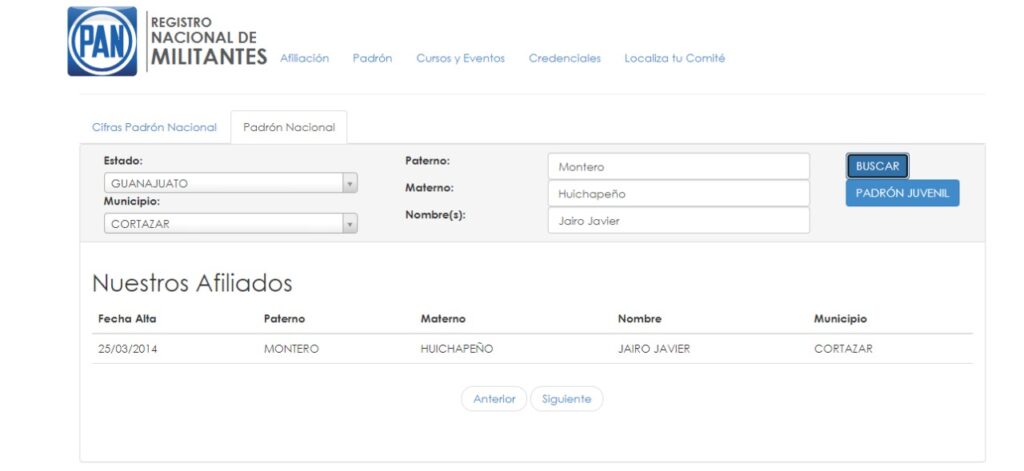This screenshot has height=471, width=1024.
Task: Open the Padrón navigation link
Action: 372,58
